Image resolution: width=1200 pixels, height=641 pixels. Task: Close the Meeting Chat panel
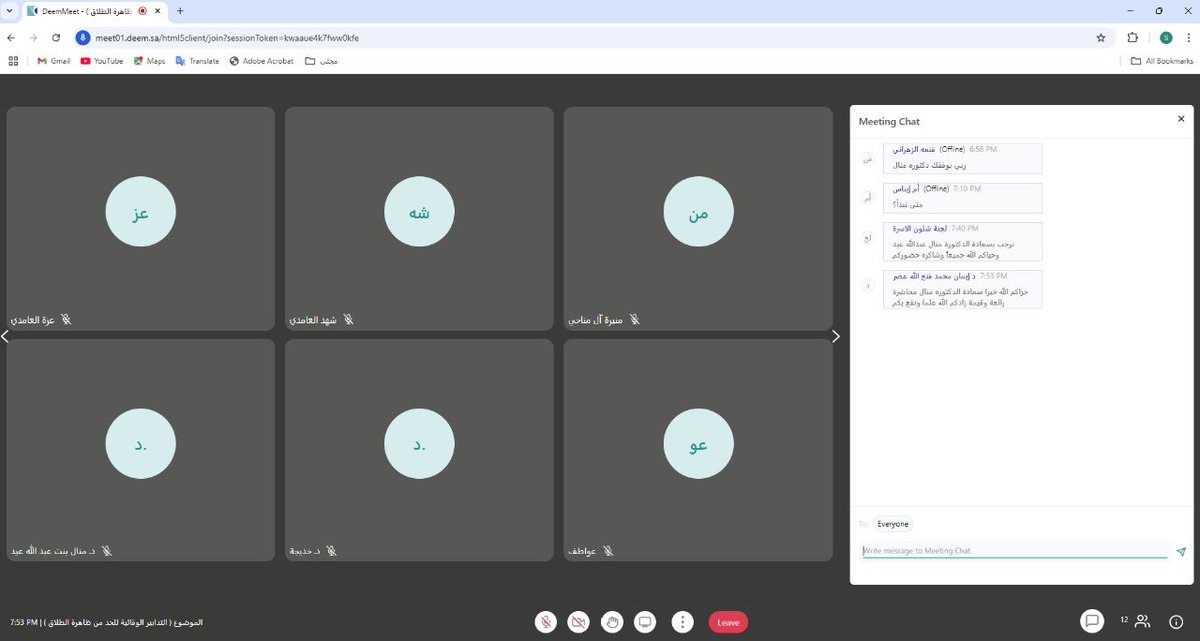click(x=1180, y=118)
